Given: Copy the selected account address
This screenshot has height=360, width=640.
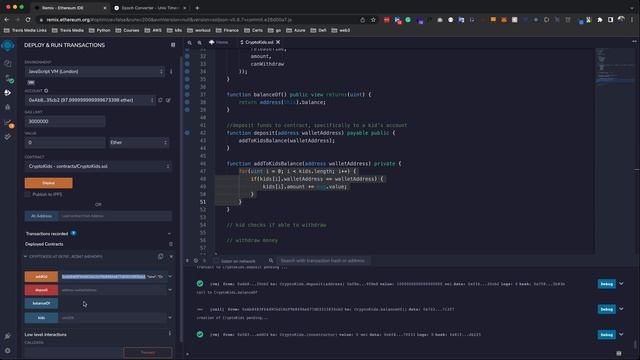Looking at the screenshot, I should tap(160, 100).
